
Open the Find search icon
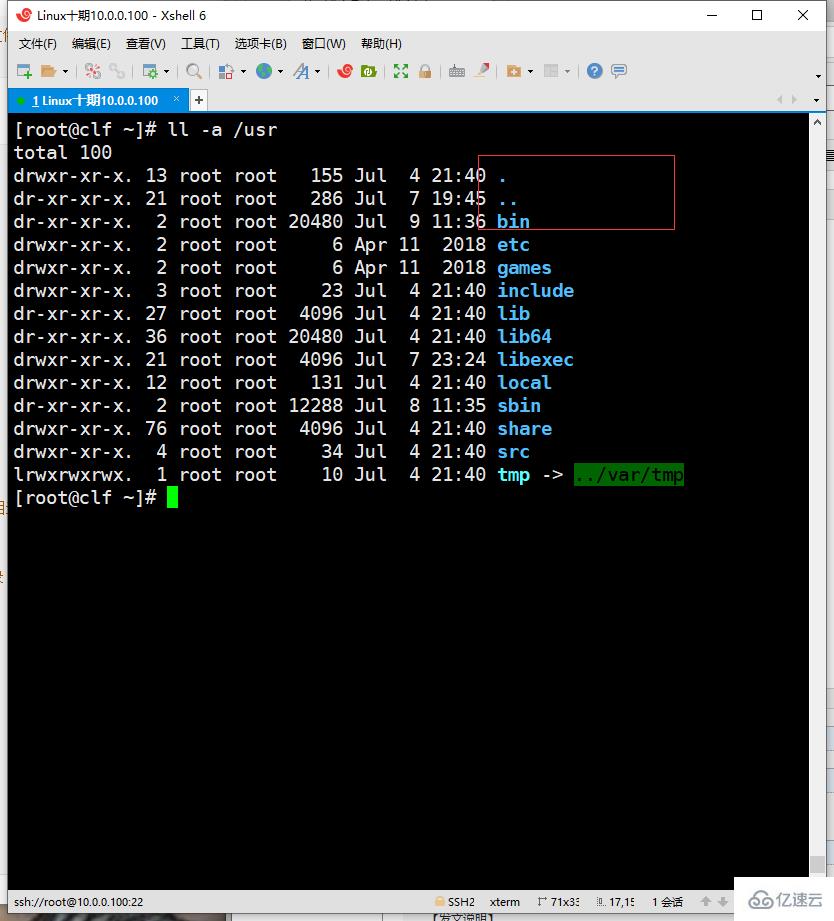pos(195,72)
